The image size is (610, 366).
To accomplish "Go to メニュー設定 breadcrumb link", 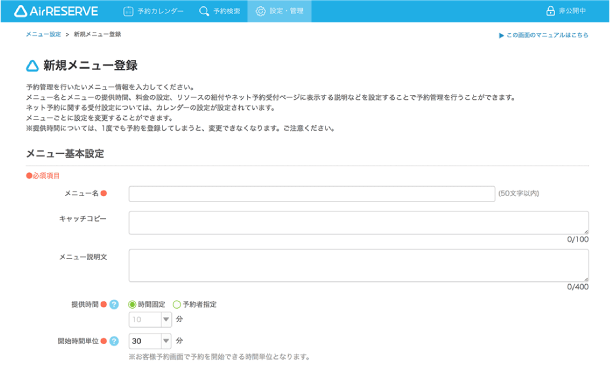I will [44, 34].
